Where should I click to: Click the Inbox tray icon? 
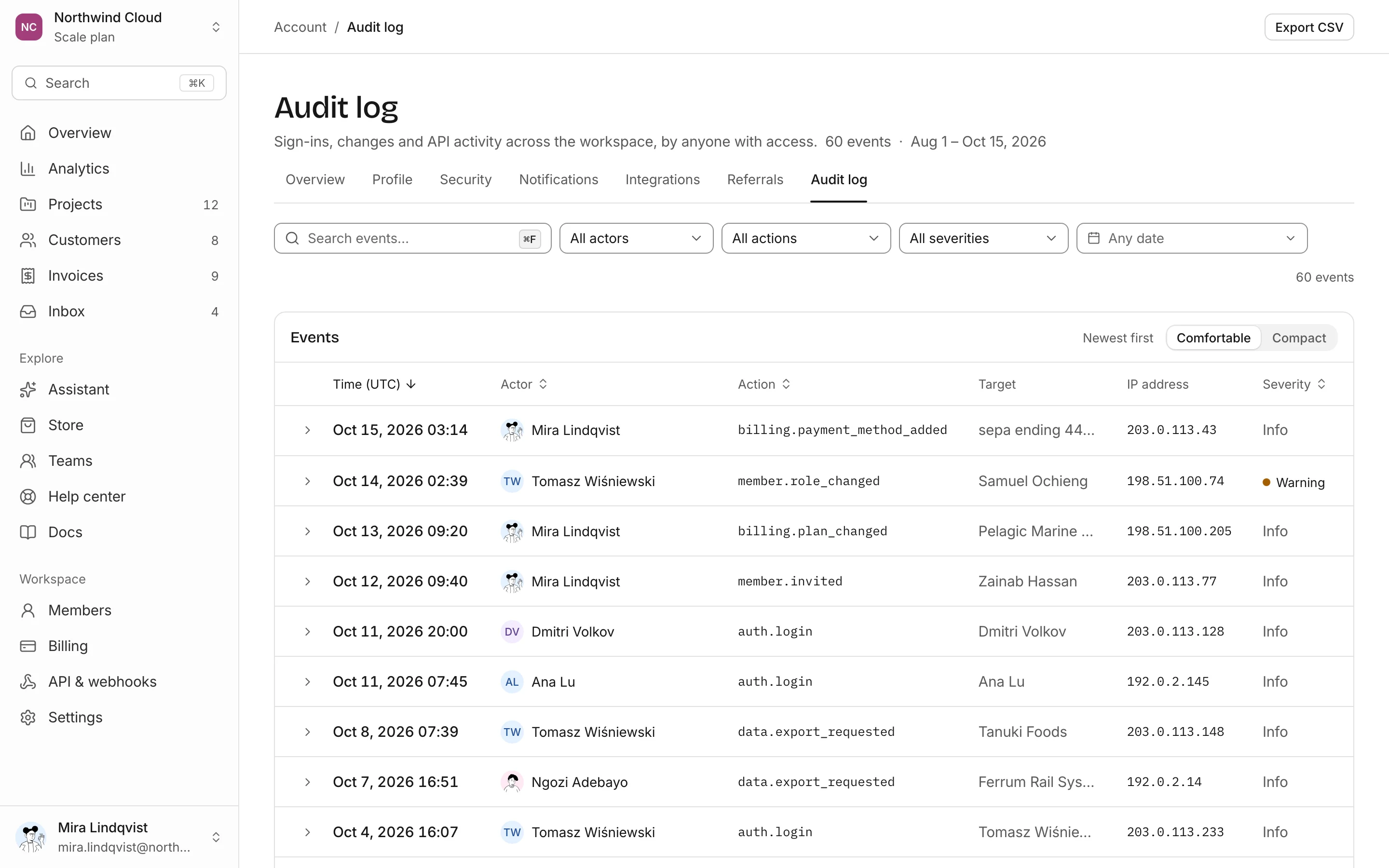tap(27, 311)
